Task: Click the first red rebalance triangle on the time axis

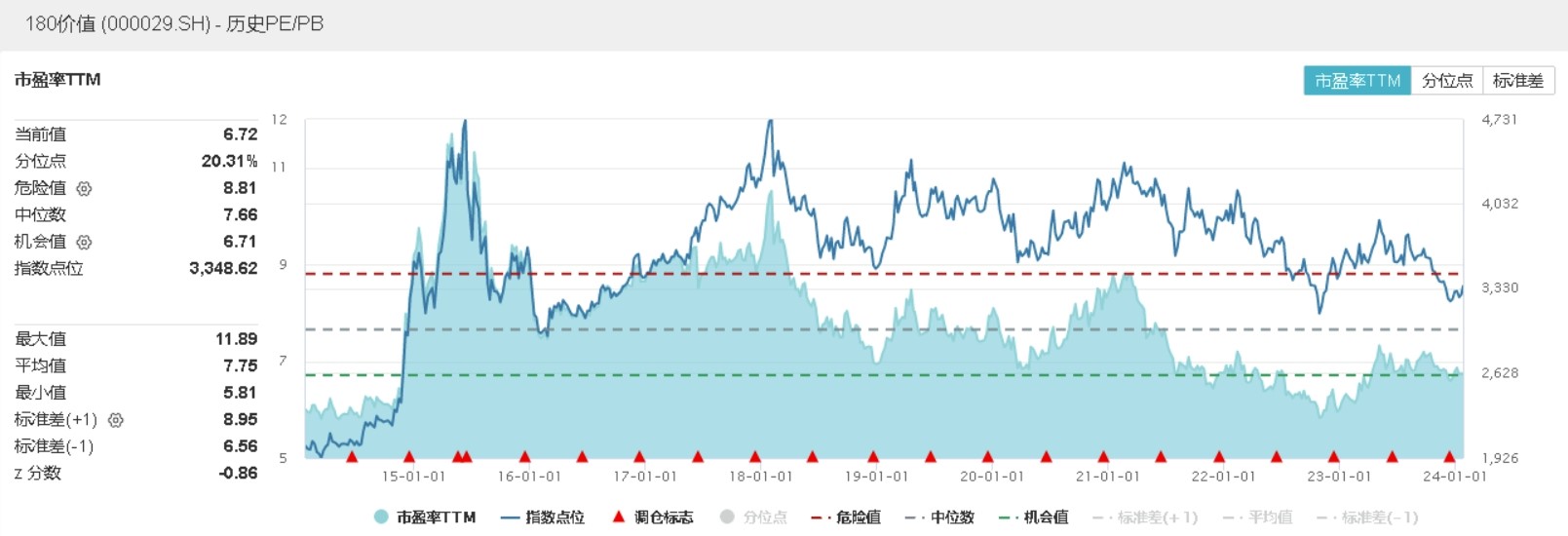Action: (352, 456)
